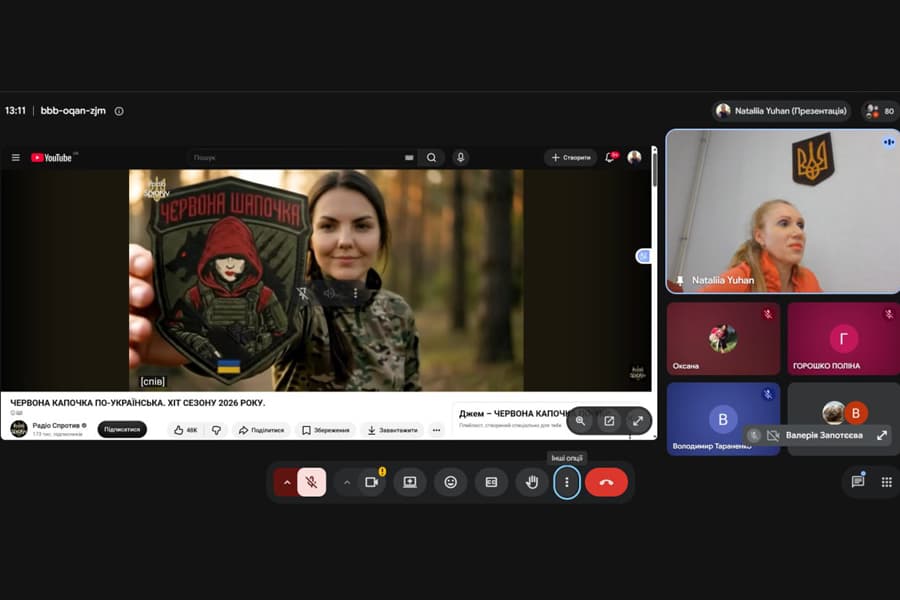Click the video title ЧЕРВОНА КАПОЧКА ПО-УКРАЇНСЬКА
Image resolution: width=900 pixels, height=600 pixels.
click(x=138, y=403)
